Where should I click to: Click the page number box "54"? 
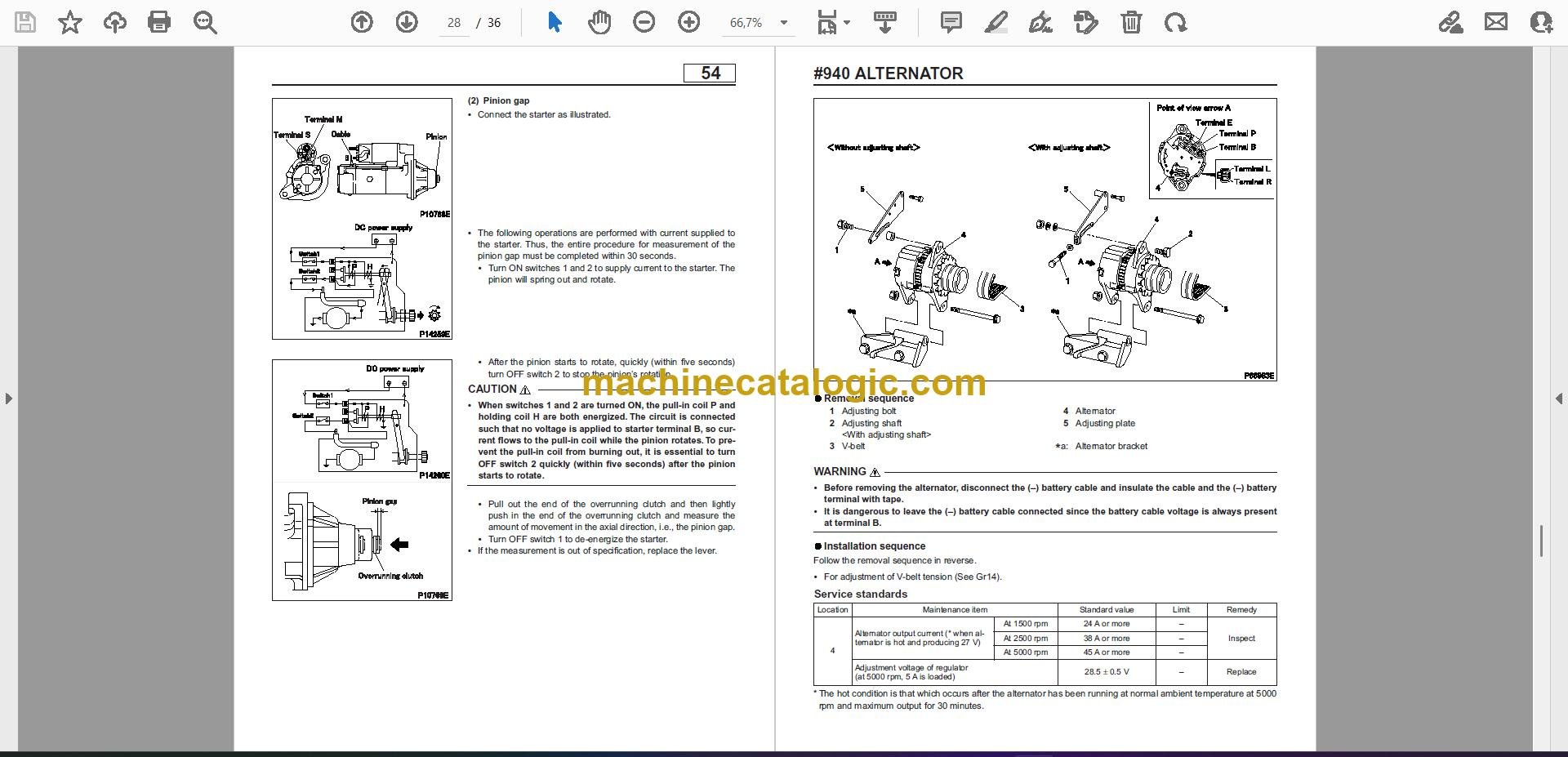pyautogui.click(x=710, y=73)
